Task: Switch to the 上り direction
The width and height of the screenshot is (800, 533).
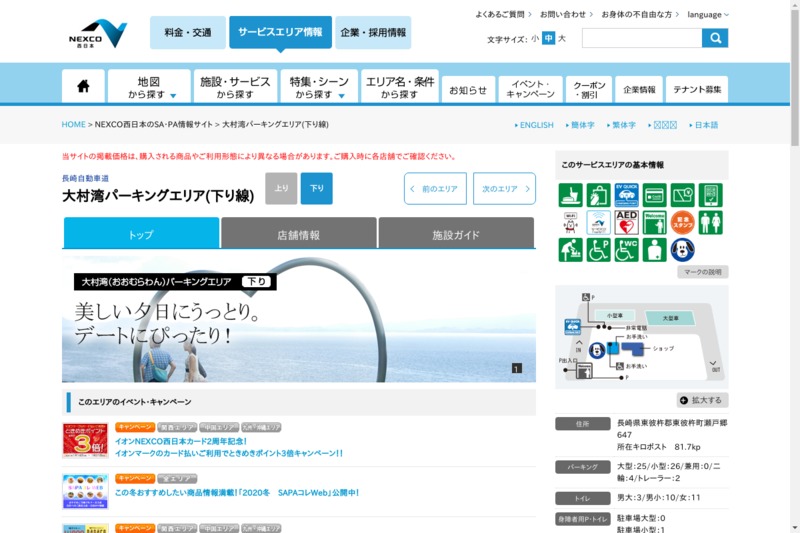Action: point(281,188)
